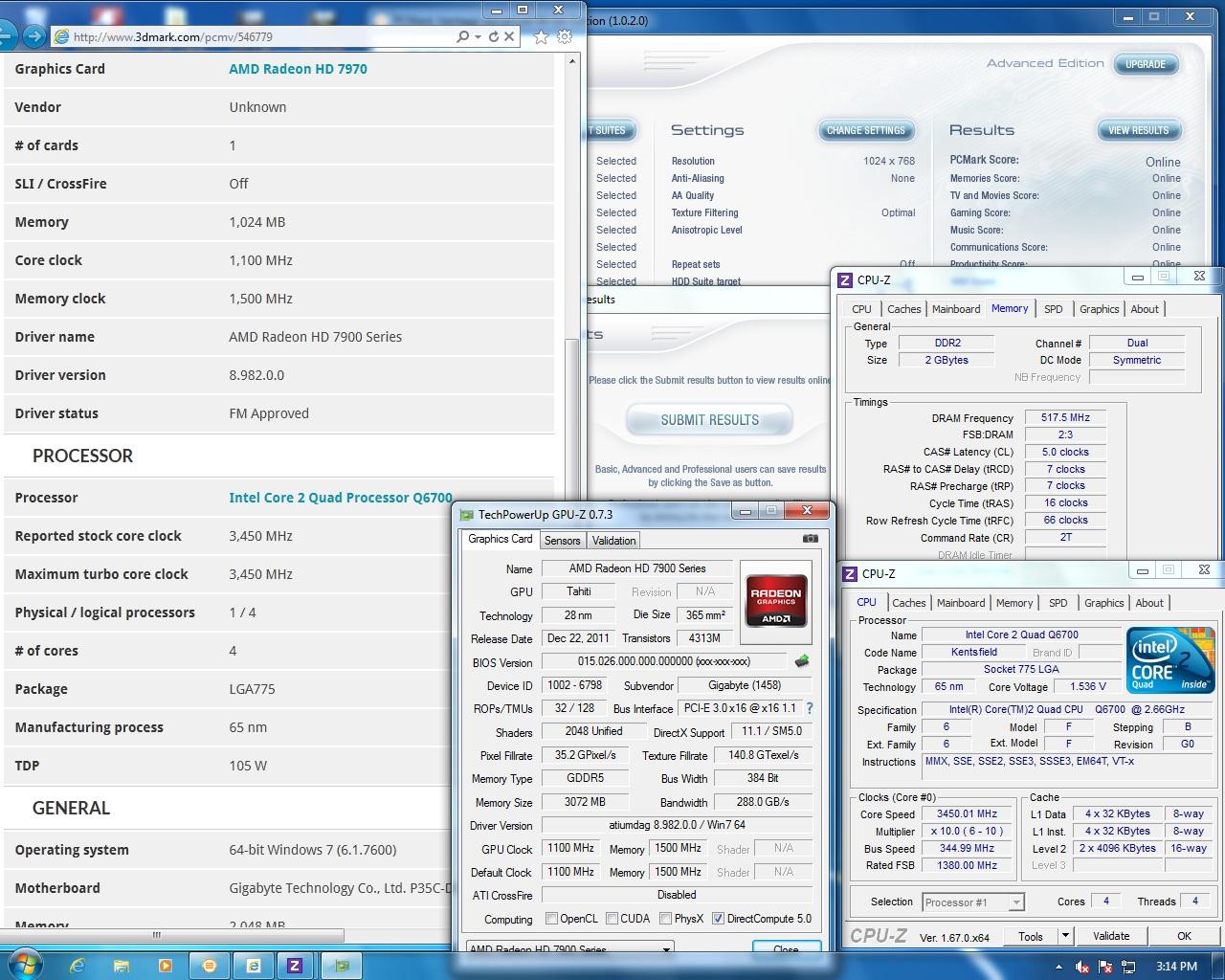
Task: Click the Bus Interface question mark in GPU-Z
Action: click(x=810, y=709)
